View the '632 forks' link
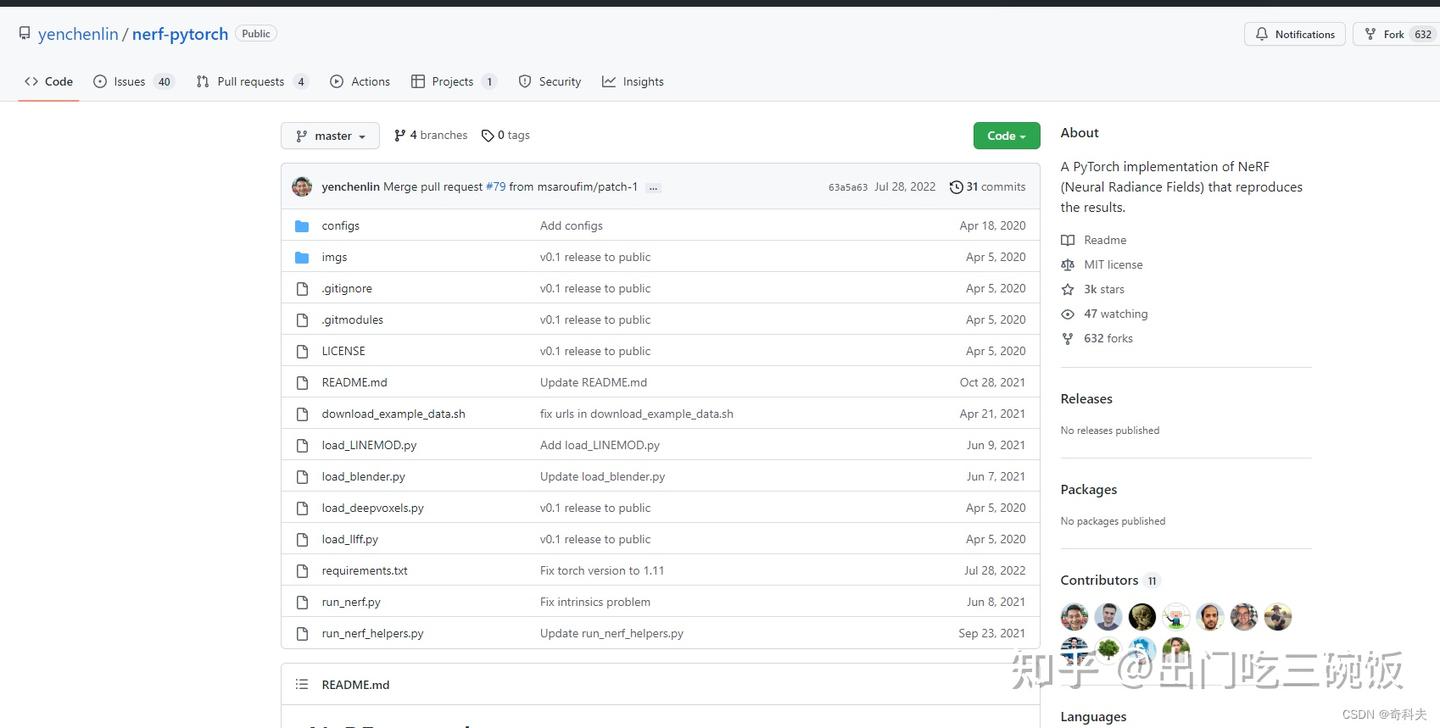The image size is (1440, 728). click(1108, 338)
